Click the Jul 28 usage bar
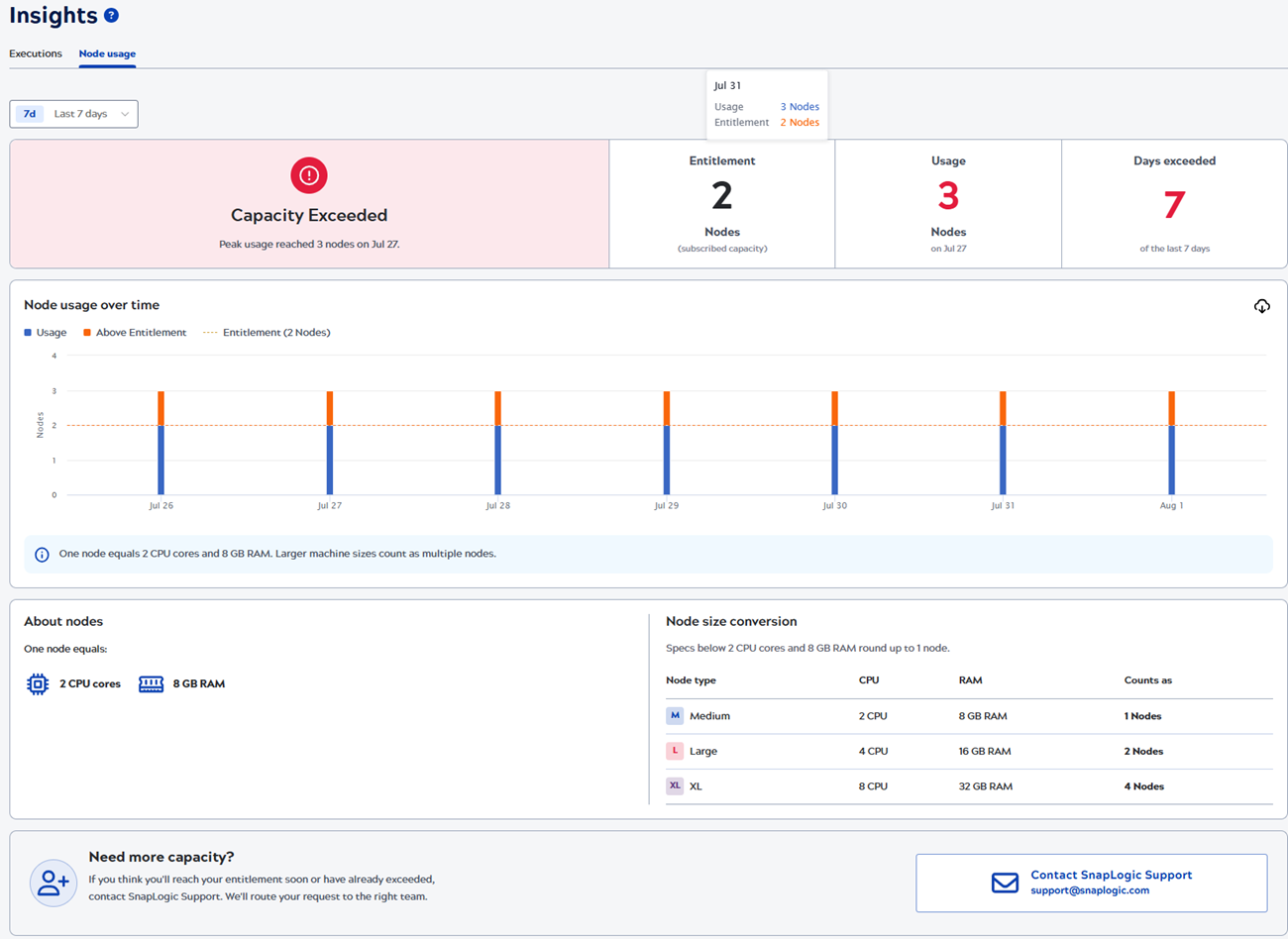This screenshot has width=1288, height=939. [x=498, y=443]
